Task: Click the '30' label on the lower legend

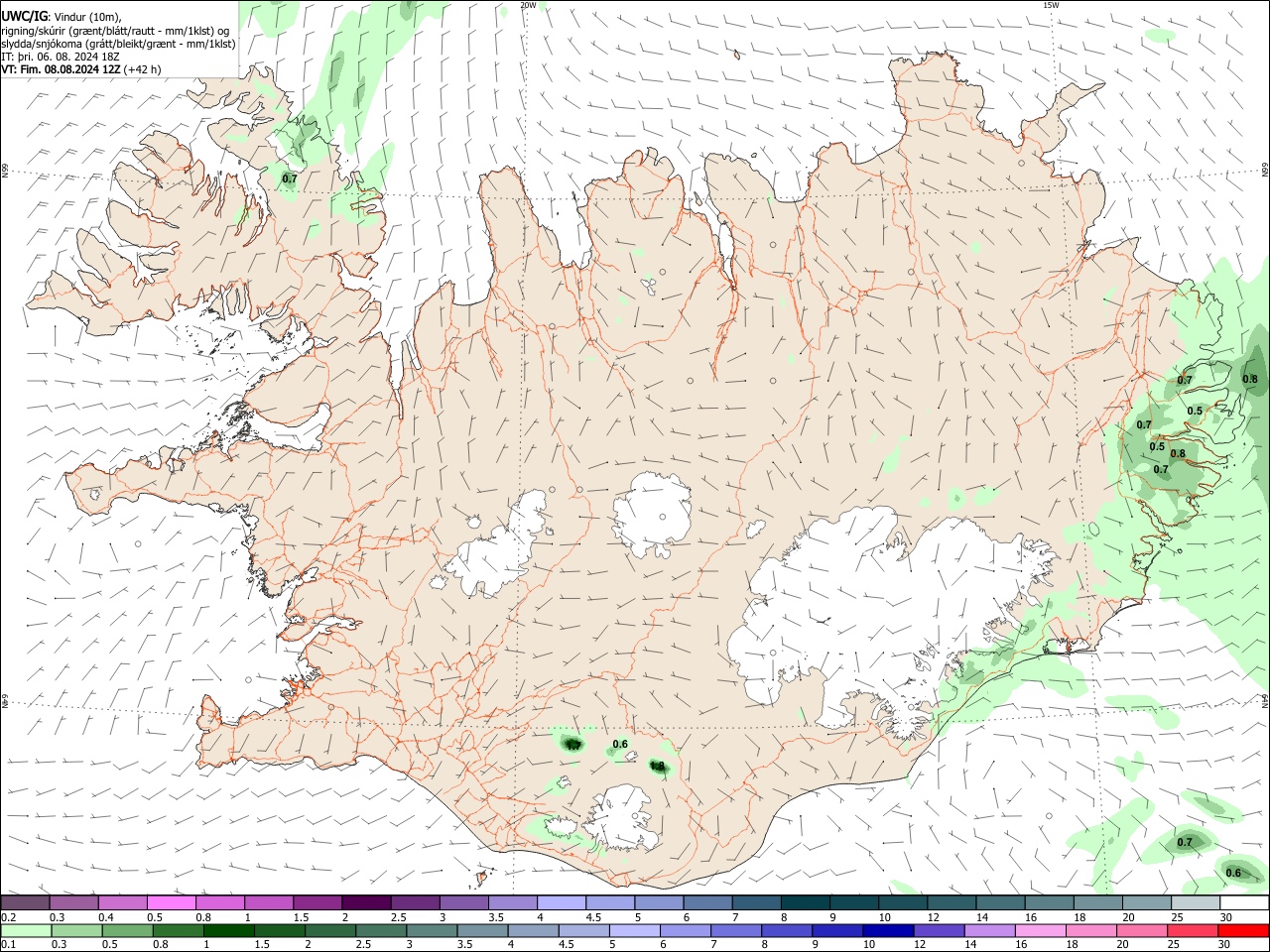Action: pyautogui.click(x=1223, y=944)
